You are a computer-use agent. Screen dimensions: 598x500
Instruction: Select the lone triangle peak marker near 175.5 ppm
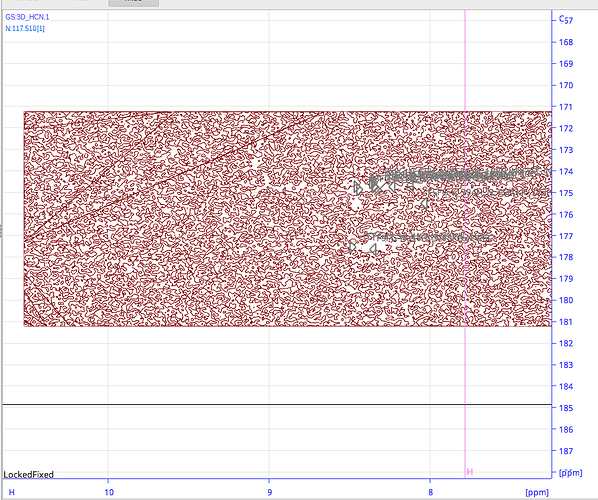click(x=424, y=204)
